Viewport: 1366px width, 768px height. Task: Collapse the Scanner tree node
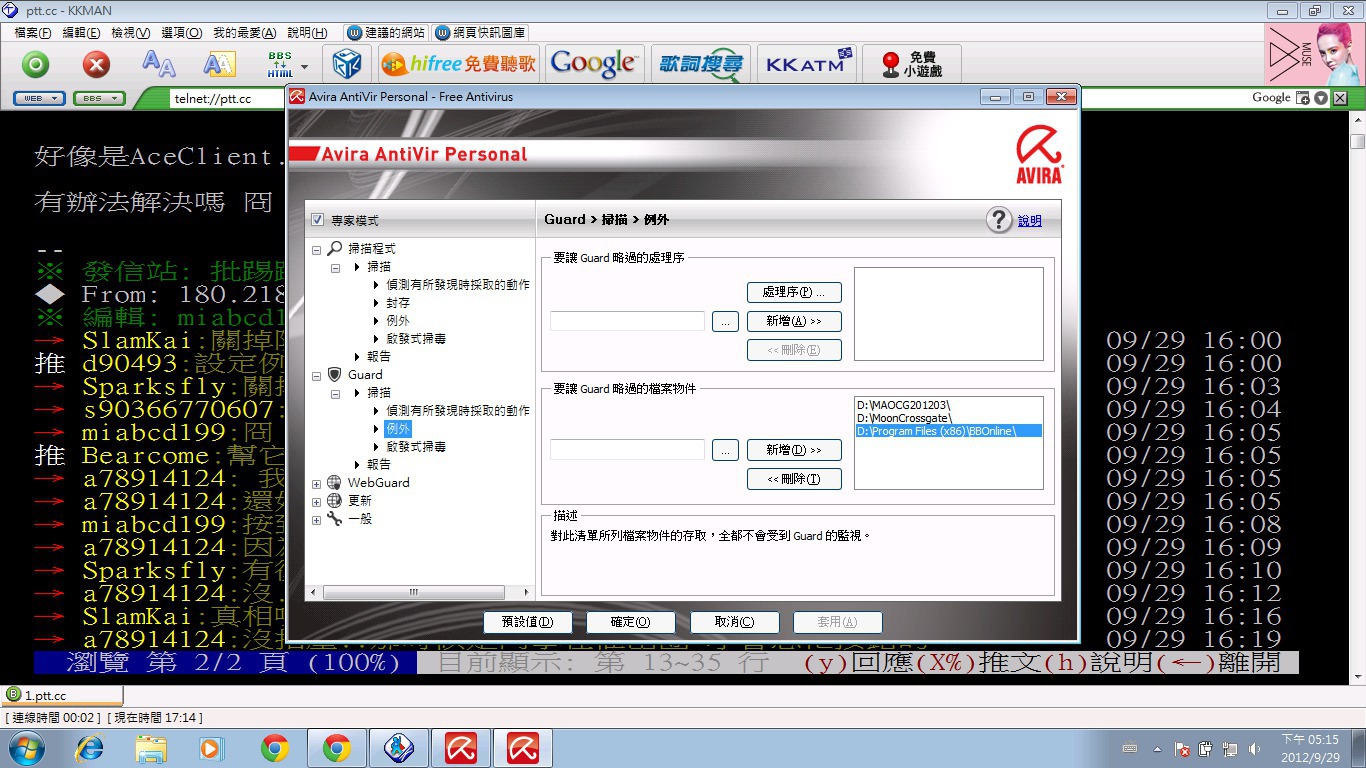point(317,250)
